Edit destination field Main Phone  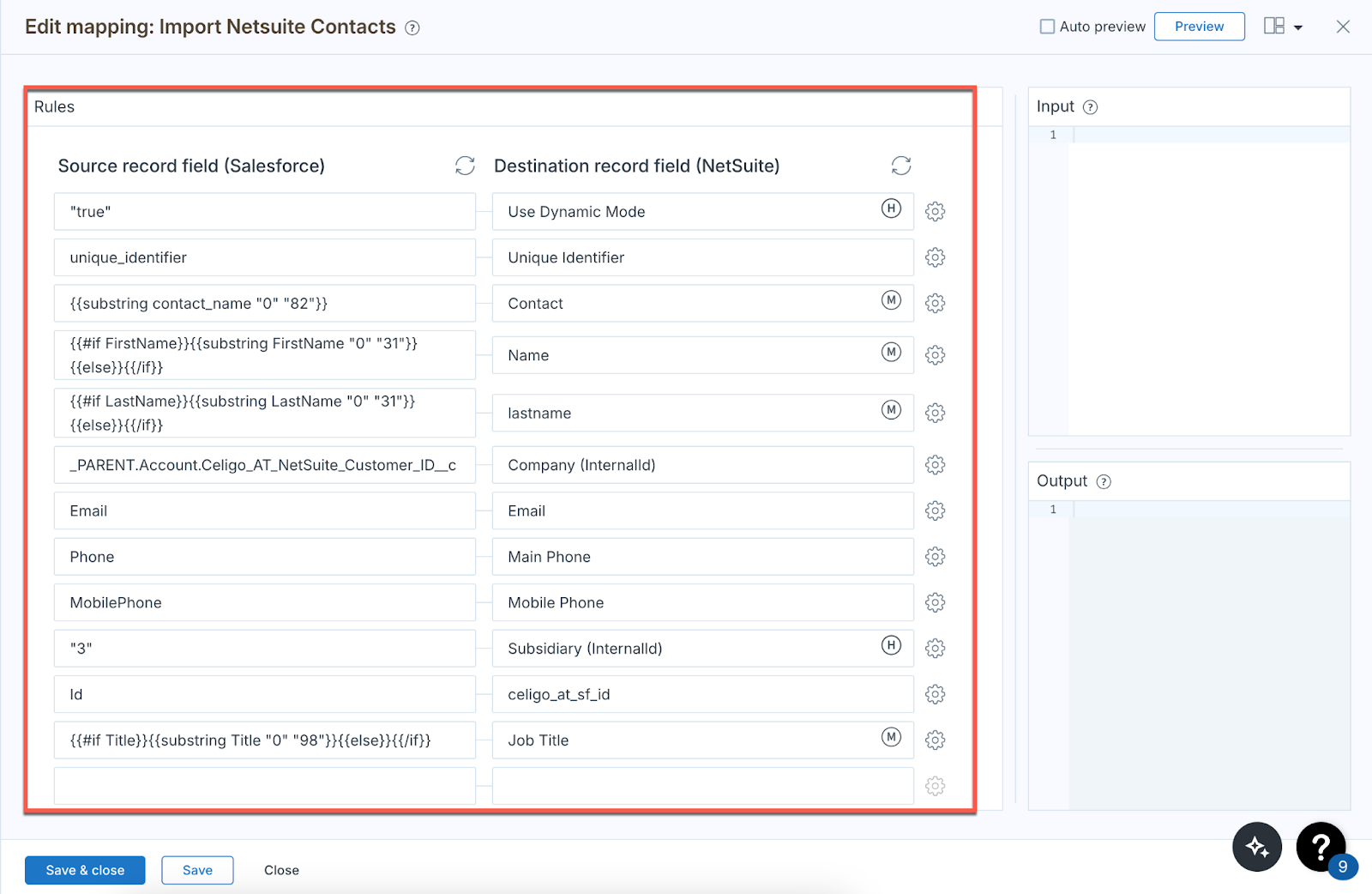702,557
